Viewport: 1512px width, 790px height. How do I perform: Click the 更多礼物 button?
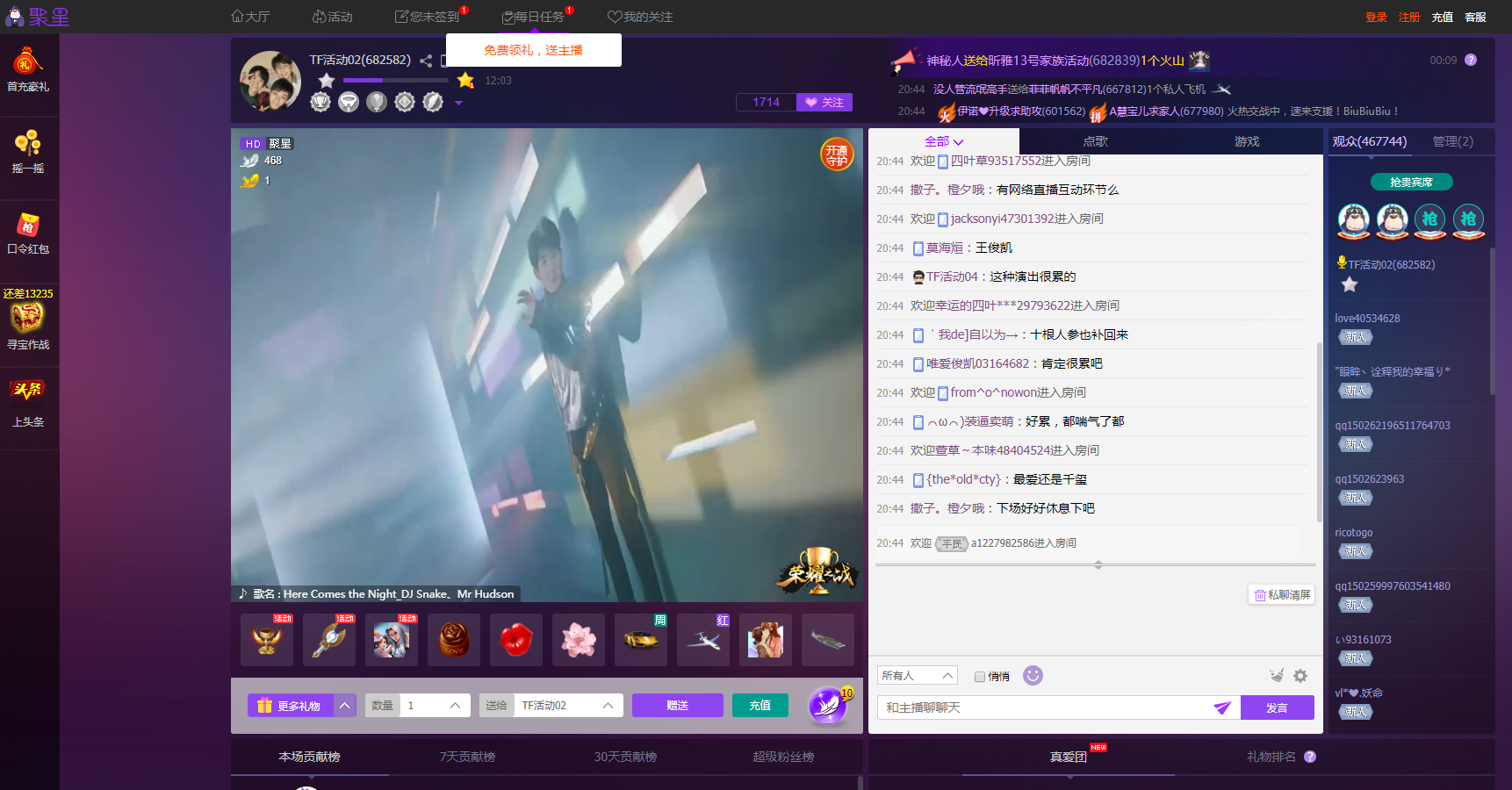click(290, 706)
